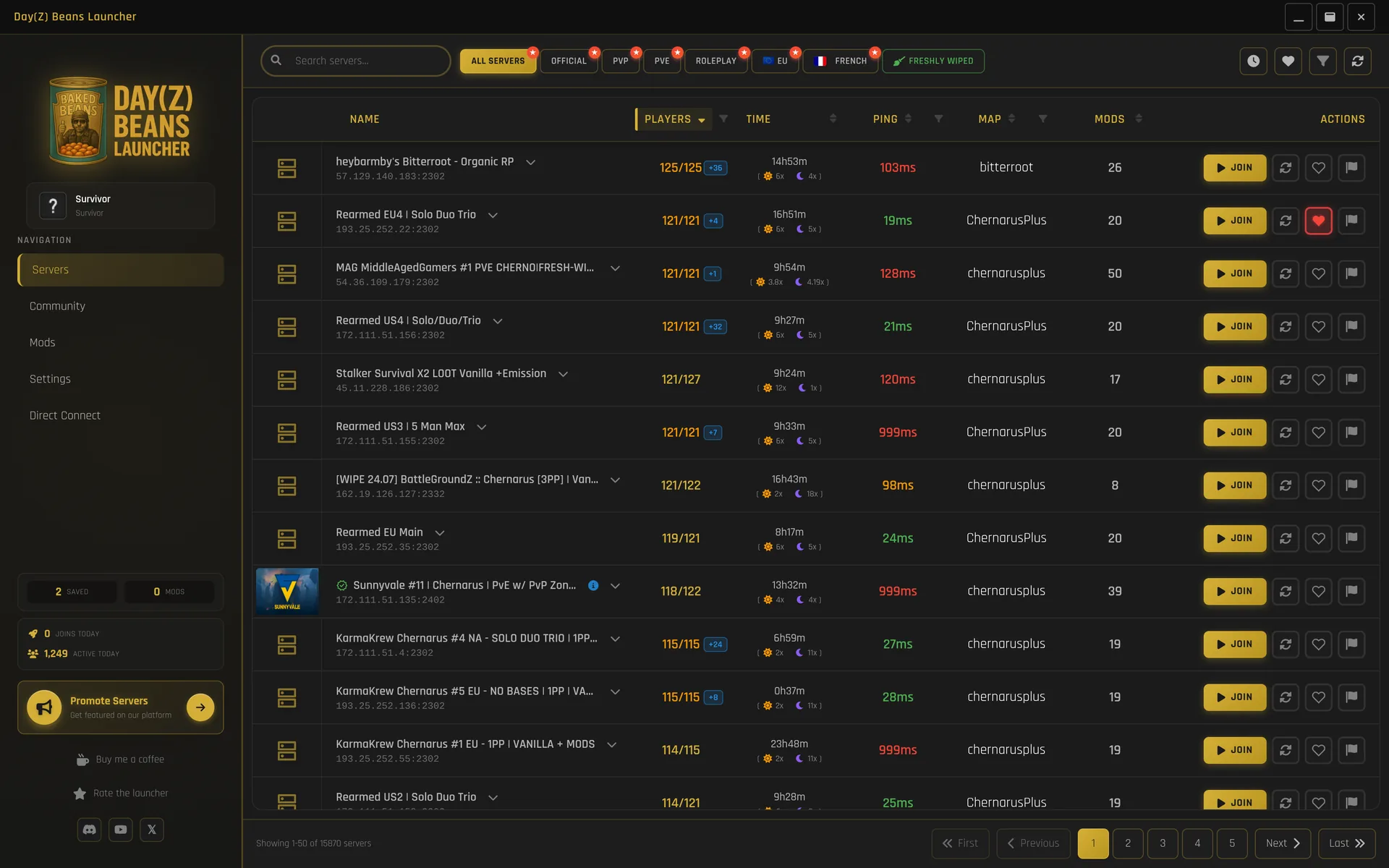Select the OFFICIAL server filter tab
Screen dimensions: 1389x868
[x=569, y=61]
